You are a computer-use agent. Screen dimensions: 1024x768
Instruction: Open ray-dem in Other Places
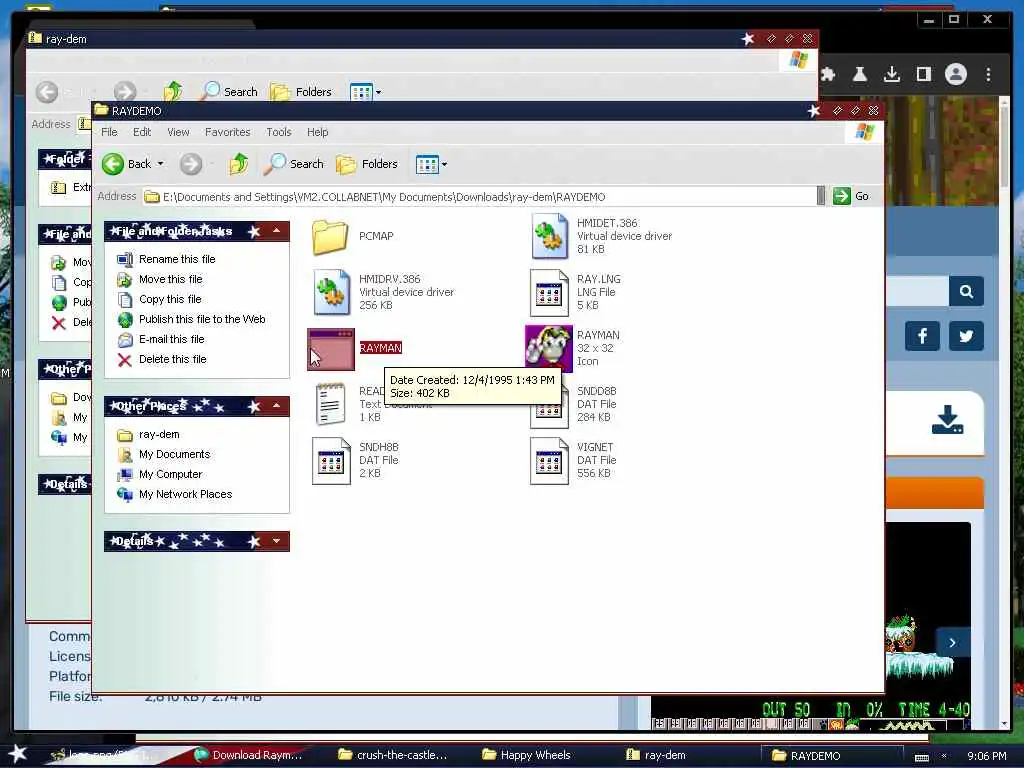point(159,434)
